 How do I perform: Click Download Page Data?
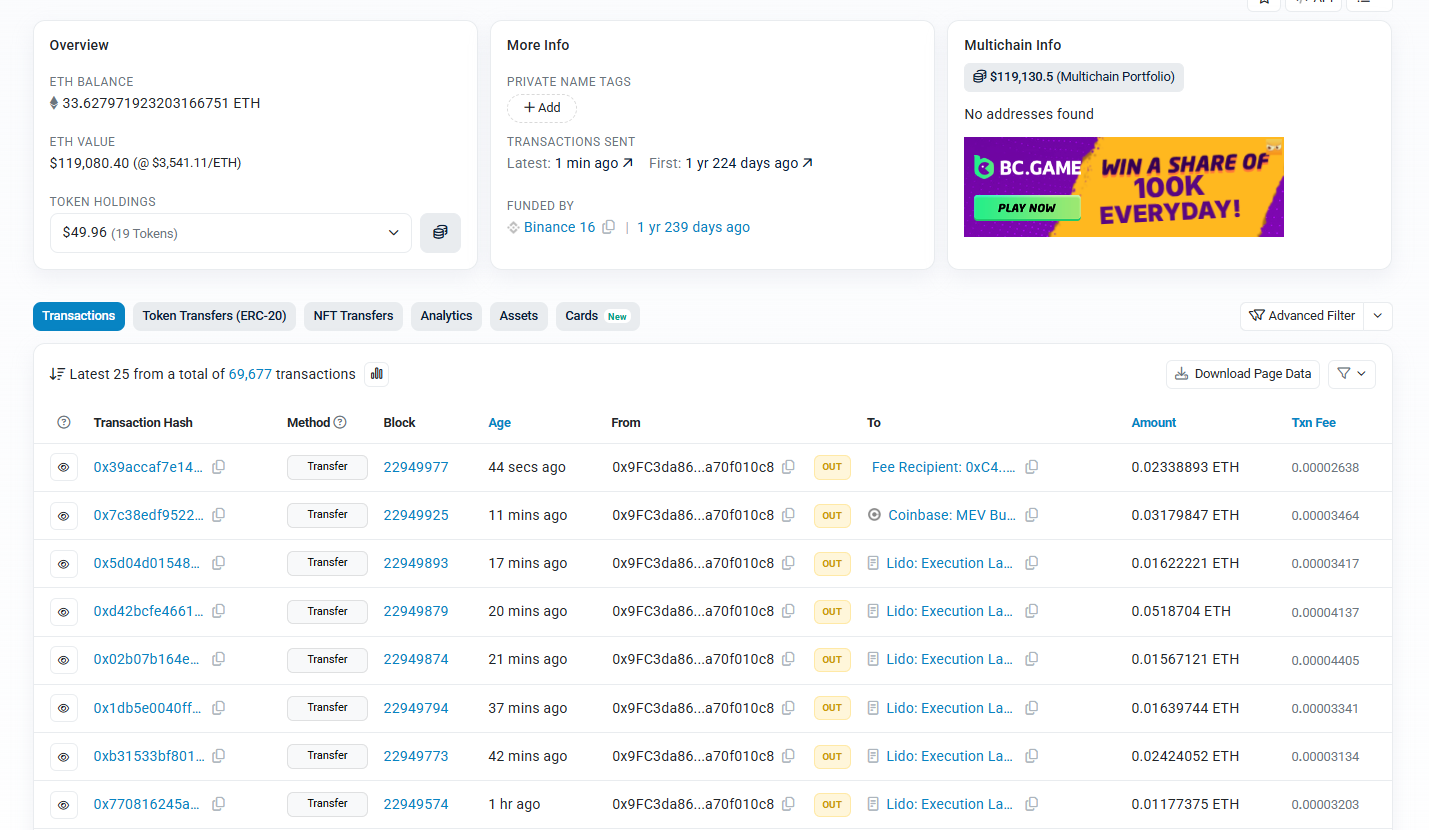[1243, 374]
